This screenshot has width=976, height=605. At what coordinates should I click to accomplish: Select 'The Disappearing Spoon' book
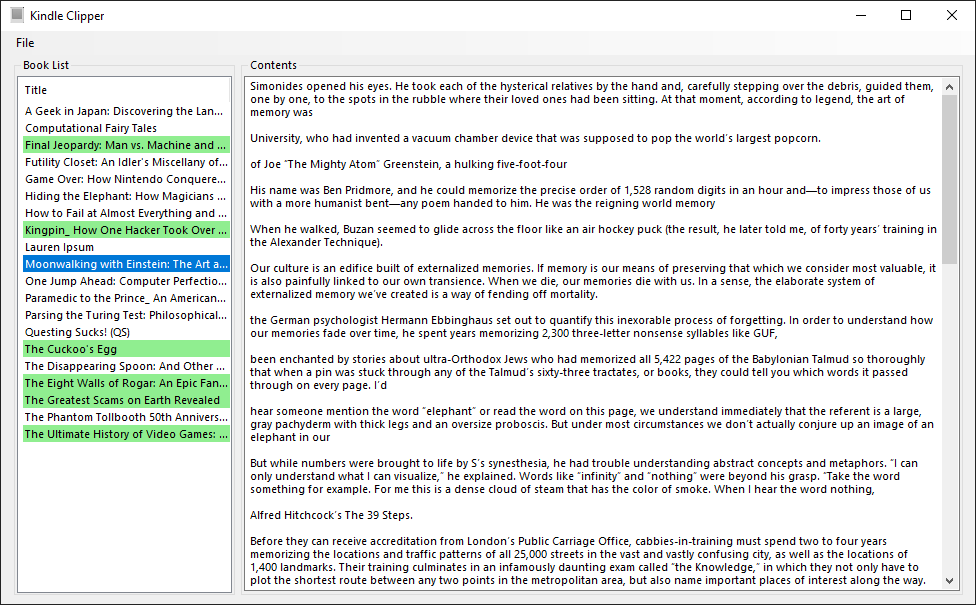click(126, 366)
